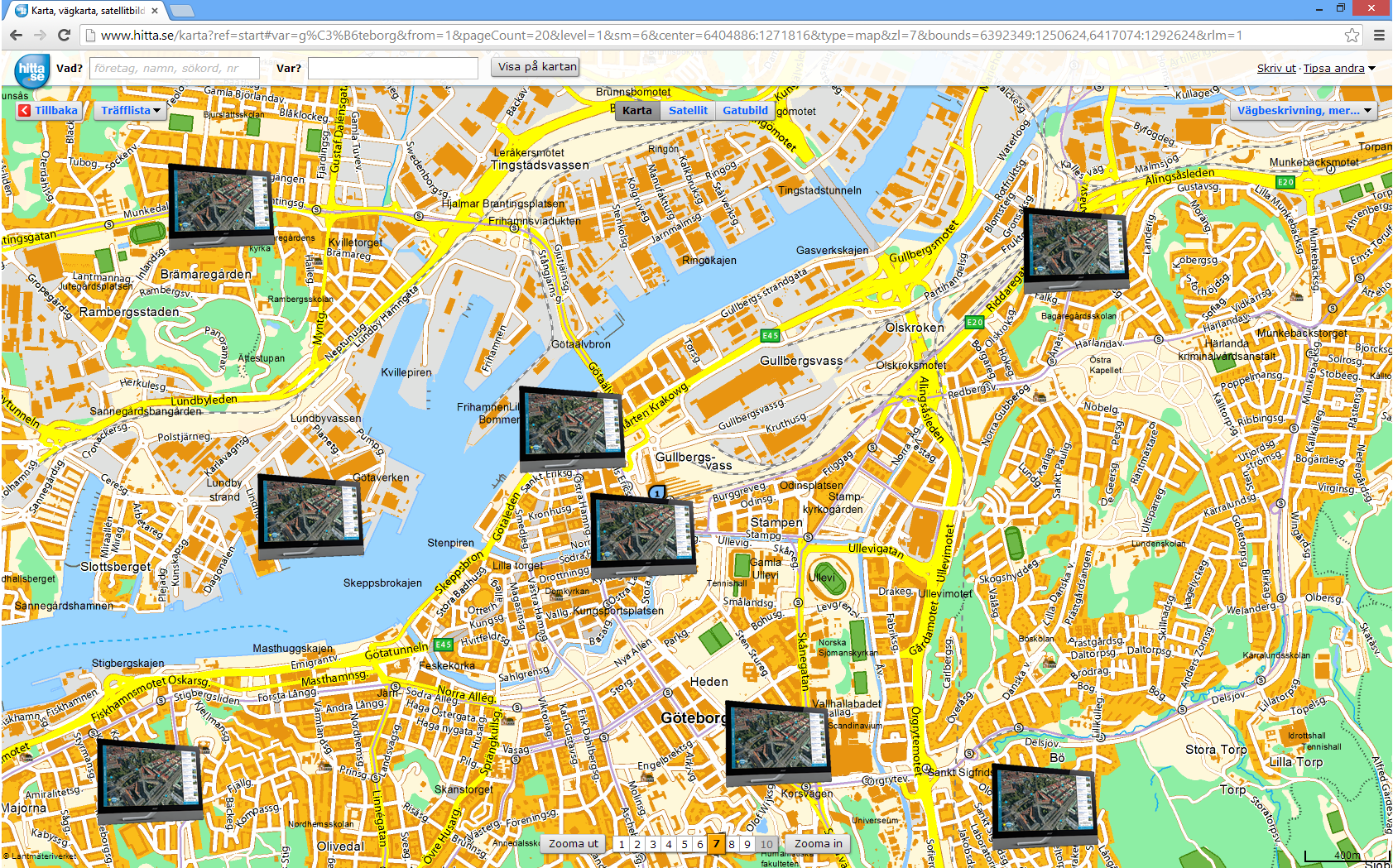
Task: Open the monitor thumbnail beside Frihamnen
Action: (572, 428)
